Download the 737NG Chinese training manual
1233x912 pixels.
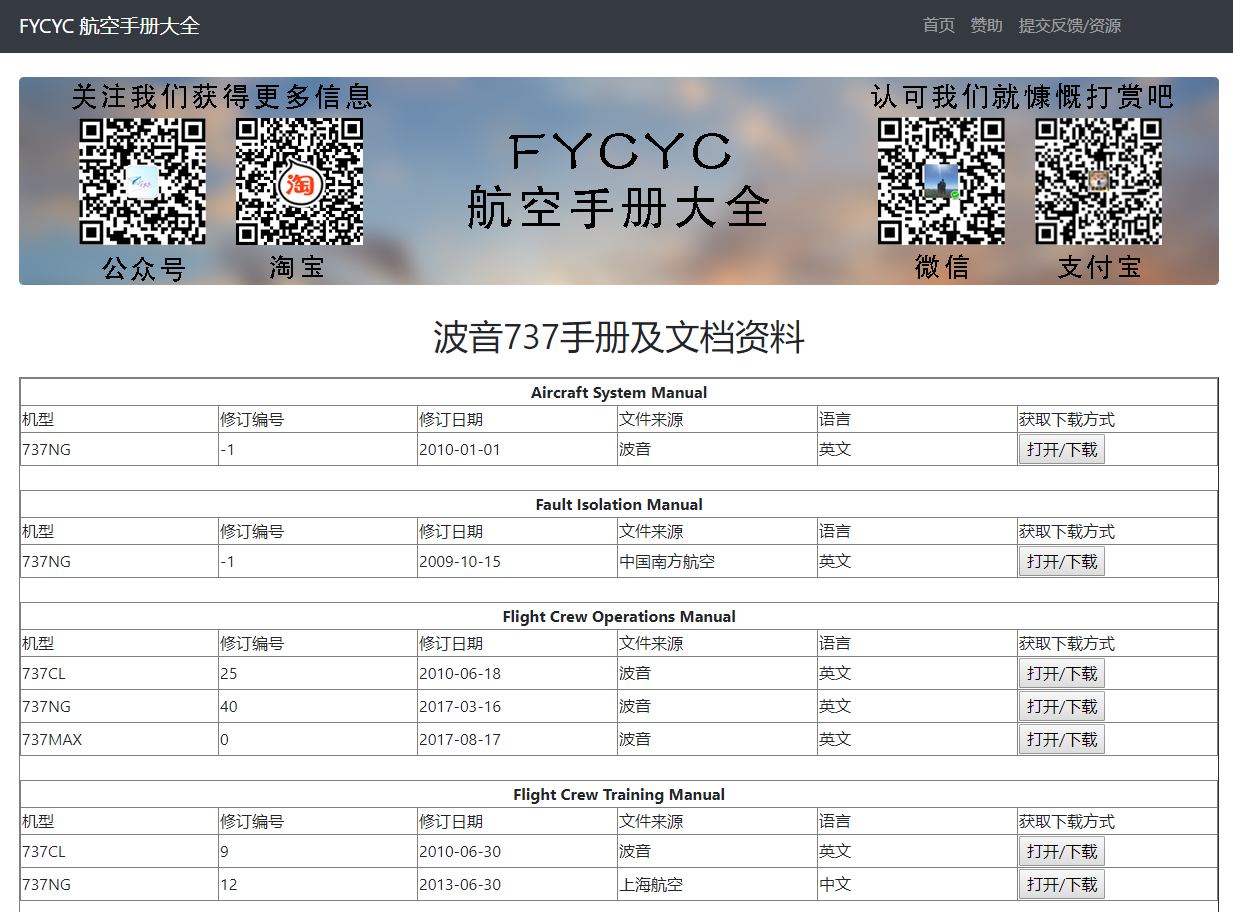click(1061, 884)
